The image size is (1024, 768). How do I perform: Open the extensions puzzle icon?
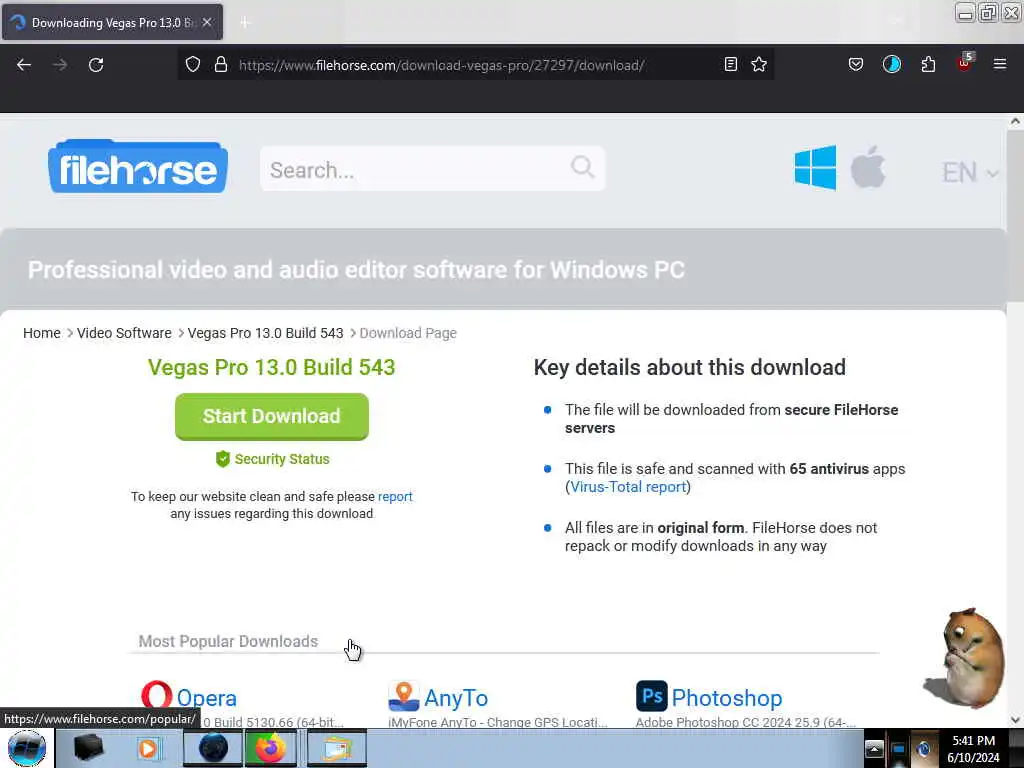click(928, 64)
